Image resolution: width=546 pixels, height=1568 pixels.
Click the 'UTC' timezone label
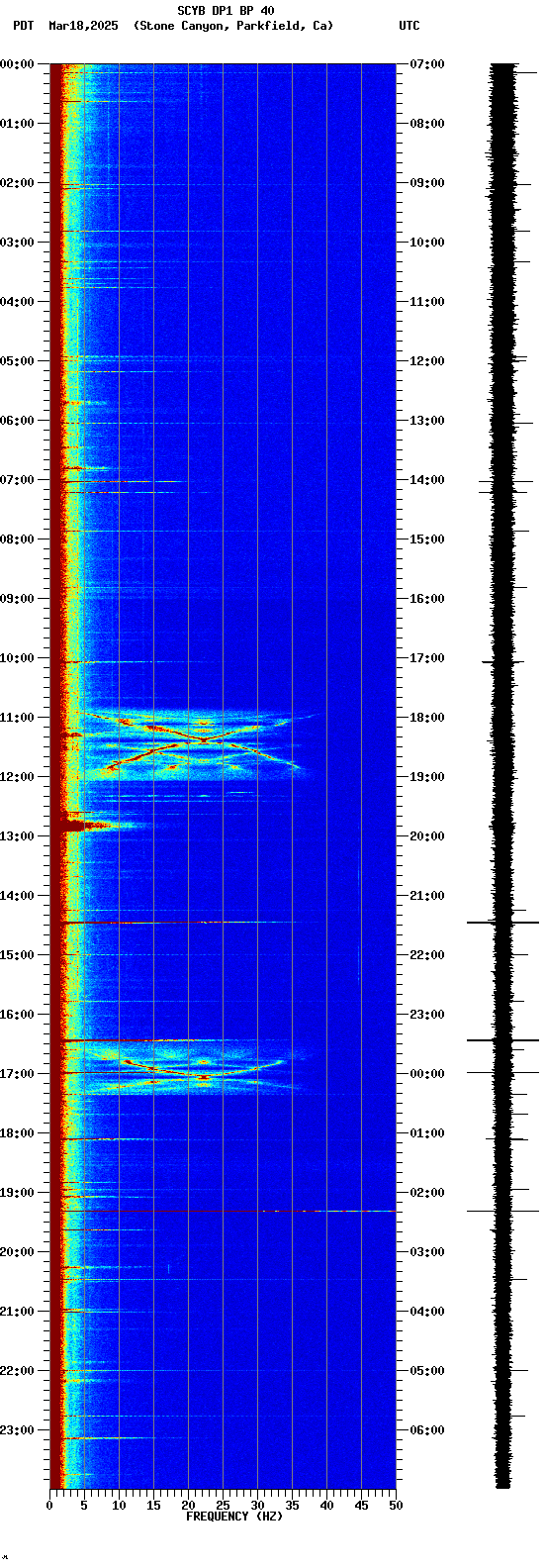(x=409, y=26)
